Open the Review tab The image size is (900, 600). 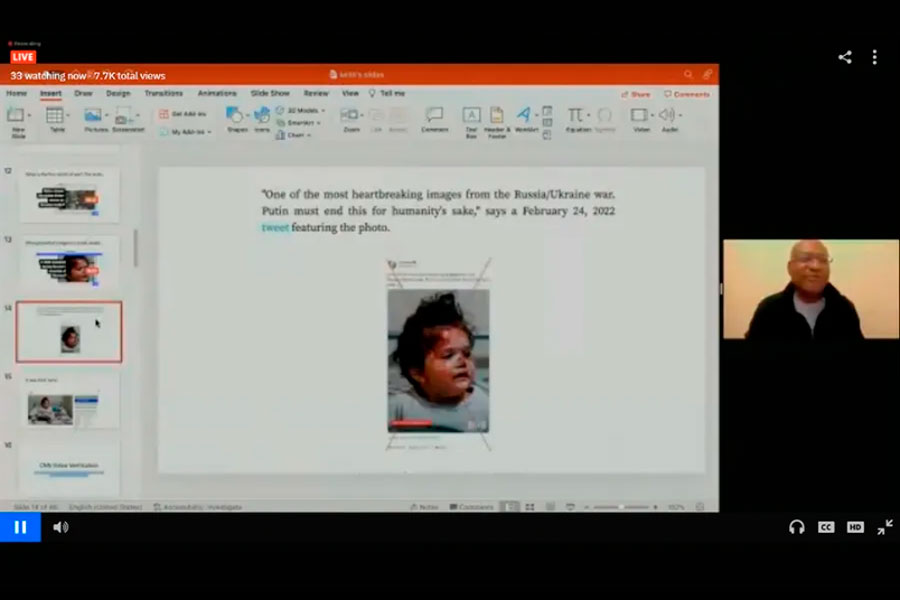(316, 93)
